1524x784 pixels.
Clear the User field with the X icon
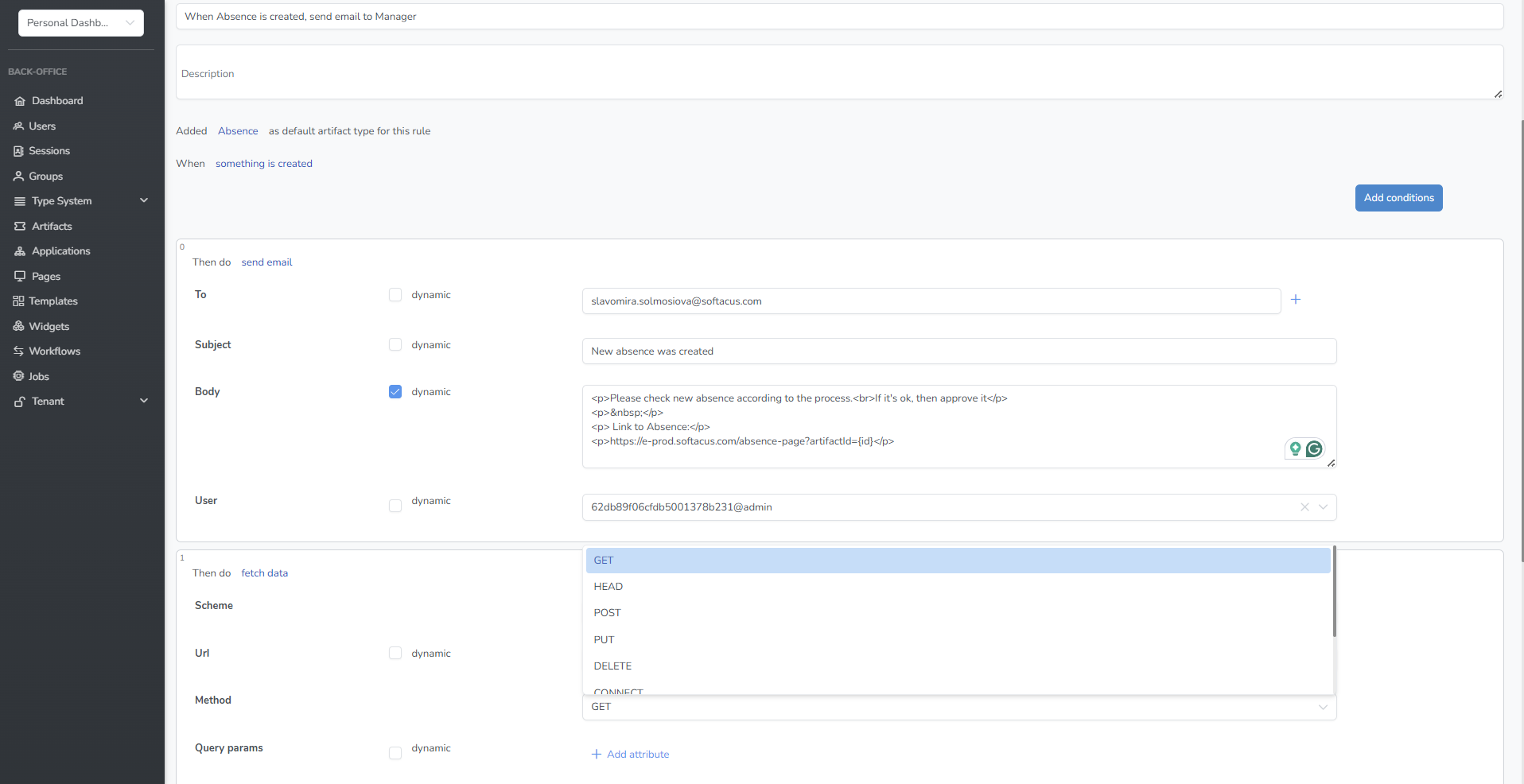pyautogui.click(x=1304, y=507)
